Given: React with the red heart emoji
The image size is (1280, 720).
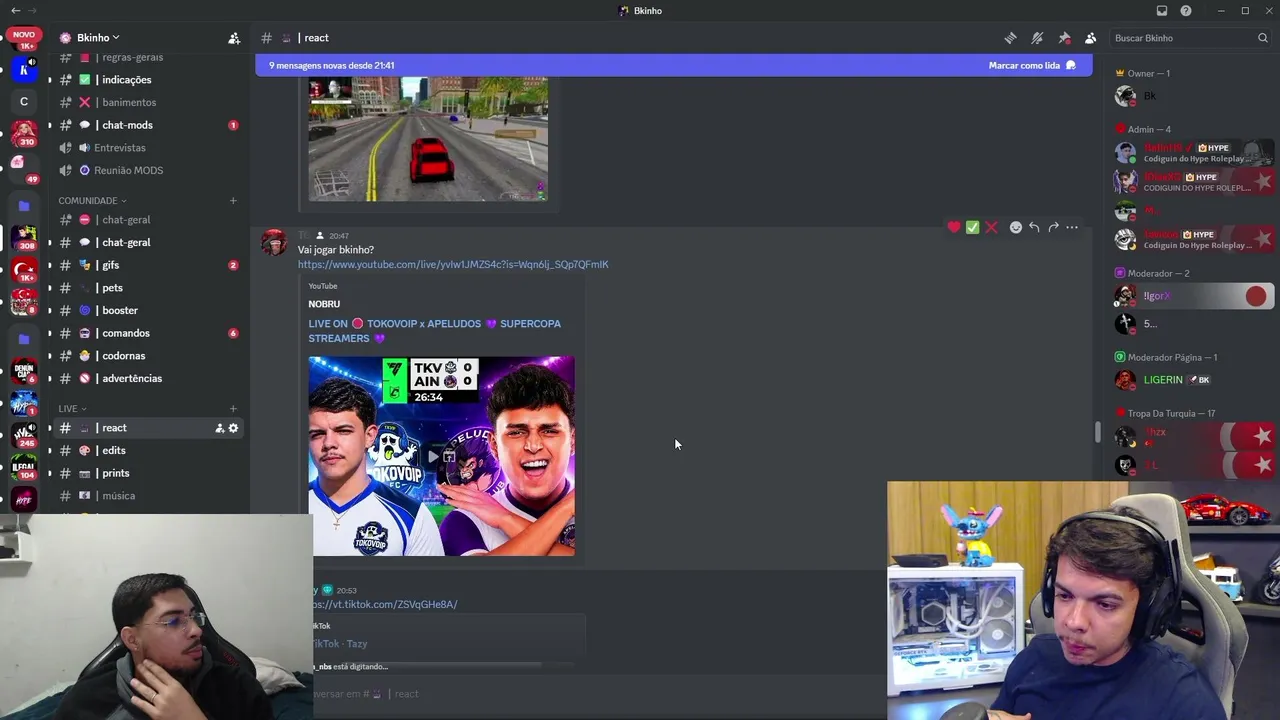Looking at the screenshot, I should click(x=954, y=227).
